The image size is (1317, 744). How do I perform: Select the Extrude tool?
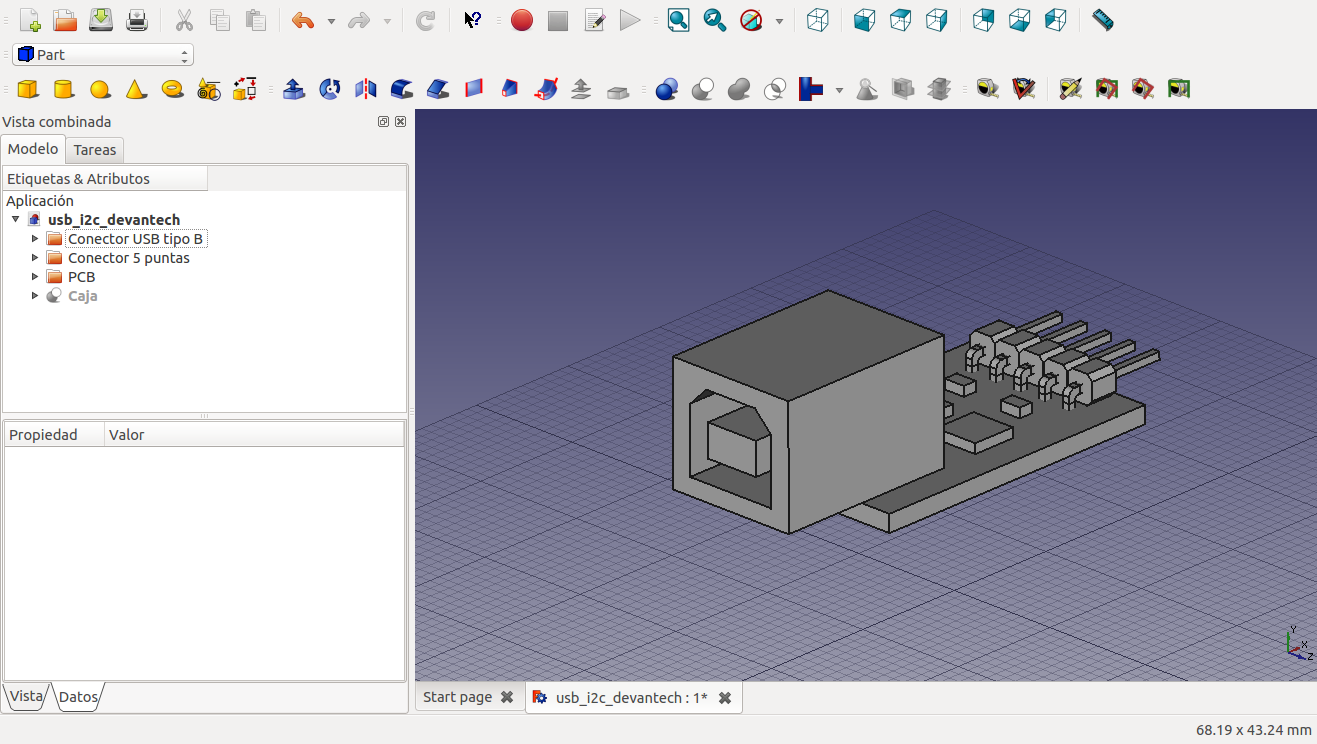[294, 90]
